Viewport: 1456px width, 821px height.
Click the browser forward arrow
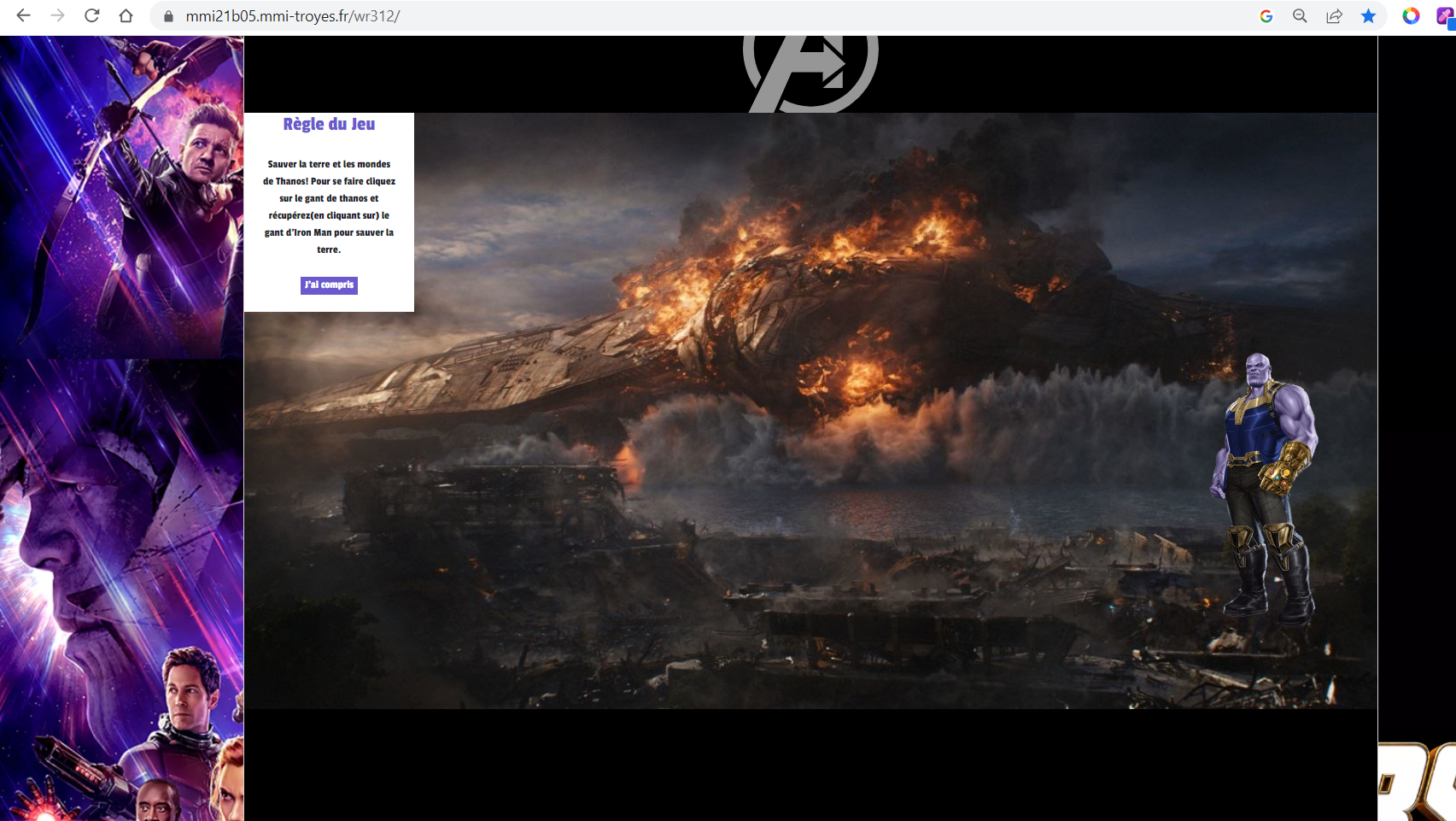(57, 15)
